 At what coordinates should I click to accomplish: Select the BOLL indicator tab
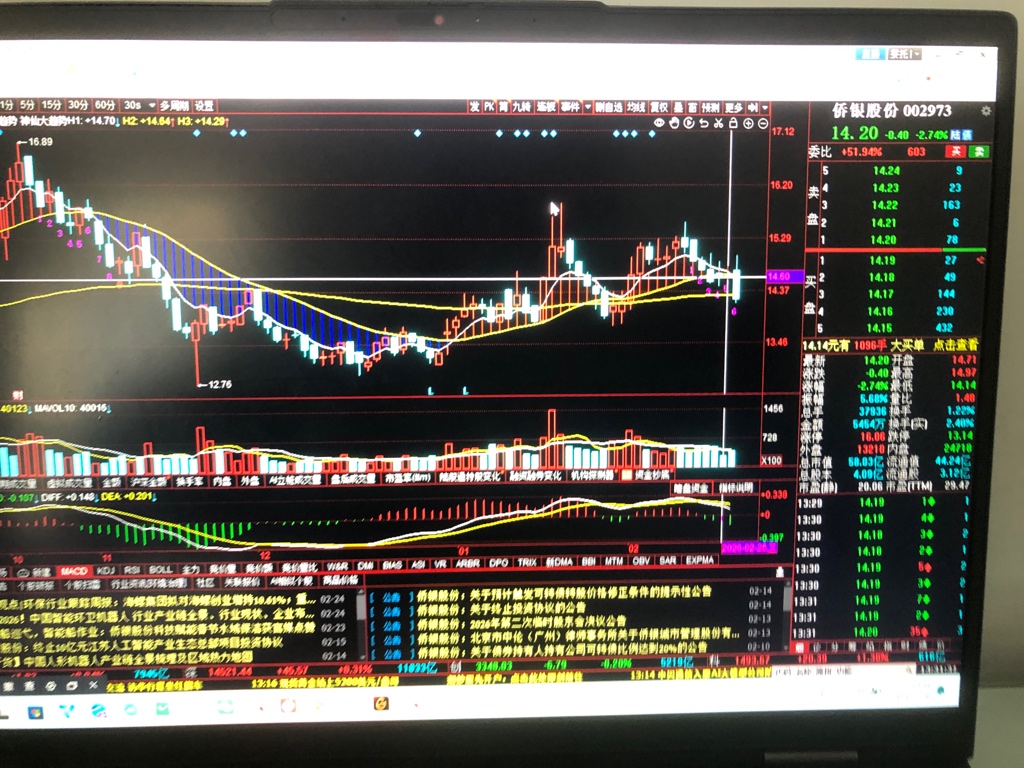click(161, 570)
